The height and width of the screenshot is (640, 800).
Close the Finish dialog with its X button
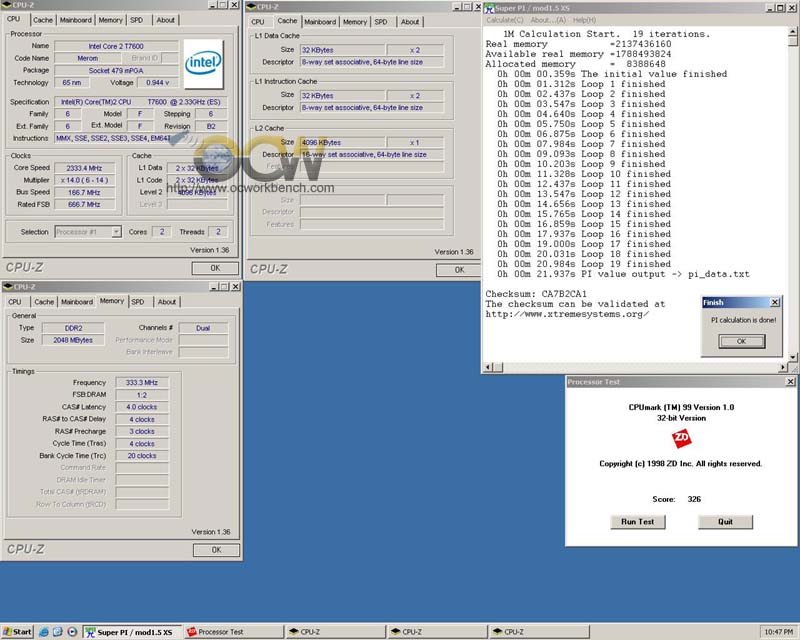click(x=775, y=302)
